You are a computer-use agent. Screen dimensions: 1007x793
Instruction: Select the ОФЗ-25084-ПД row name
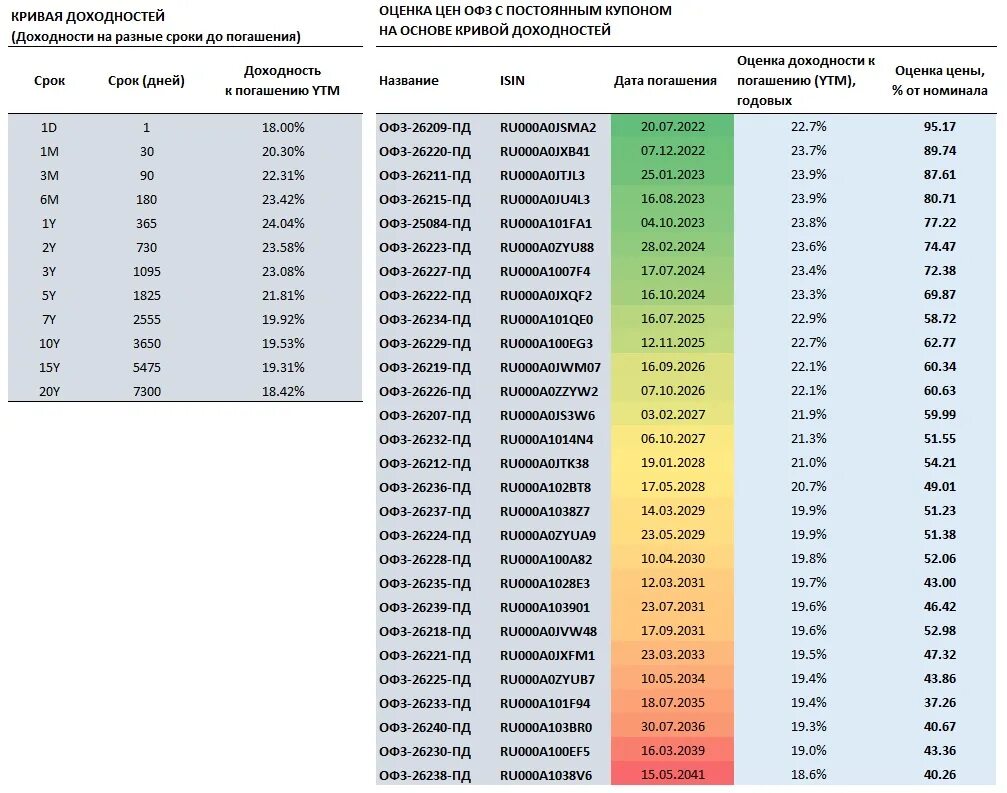tap(425, 223)
